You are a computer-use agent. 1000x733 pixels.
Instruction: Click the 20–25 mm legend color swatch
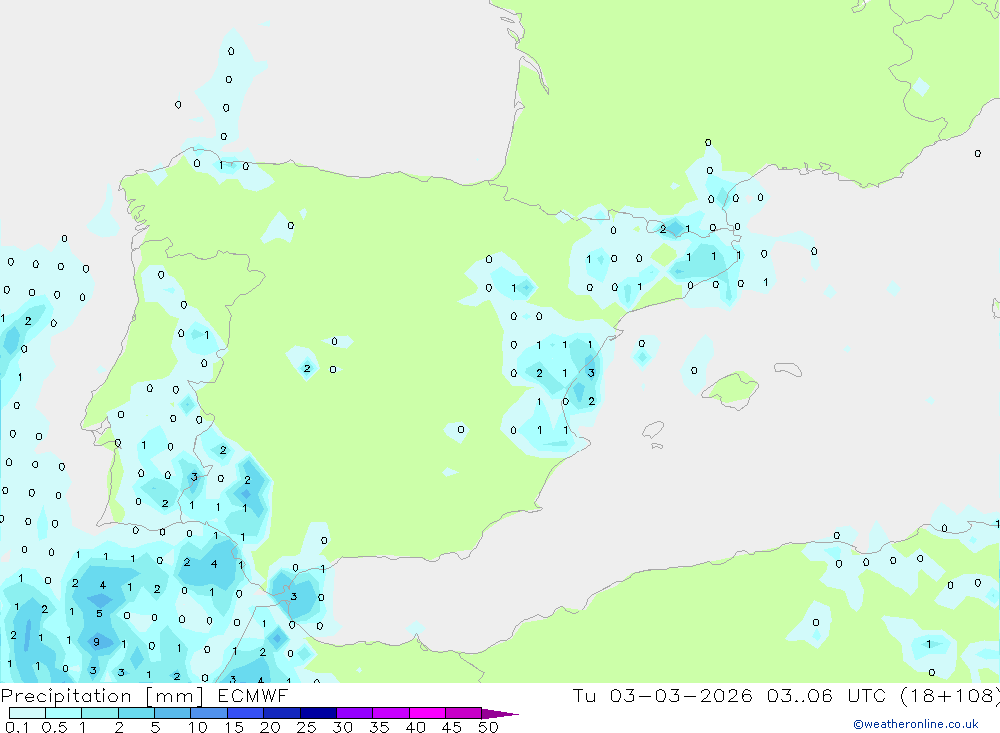(281, 713)
